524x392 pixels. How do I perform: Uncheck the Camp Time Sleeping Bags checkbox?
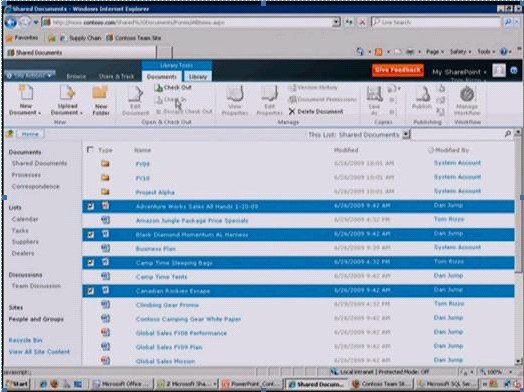(90, 263)
